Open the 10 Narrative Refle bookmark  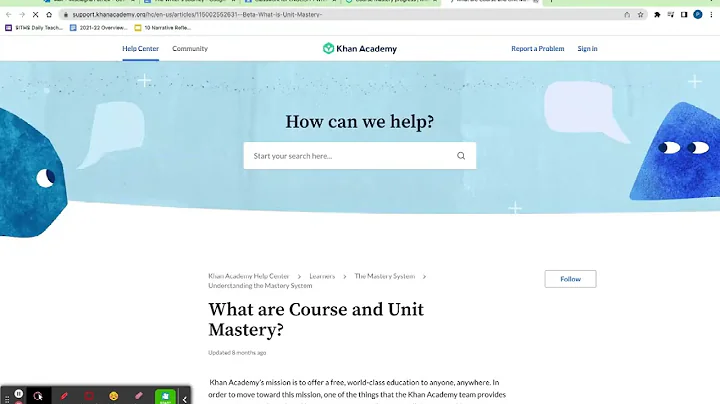click(x=163, y=28)
